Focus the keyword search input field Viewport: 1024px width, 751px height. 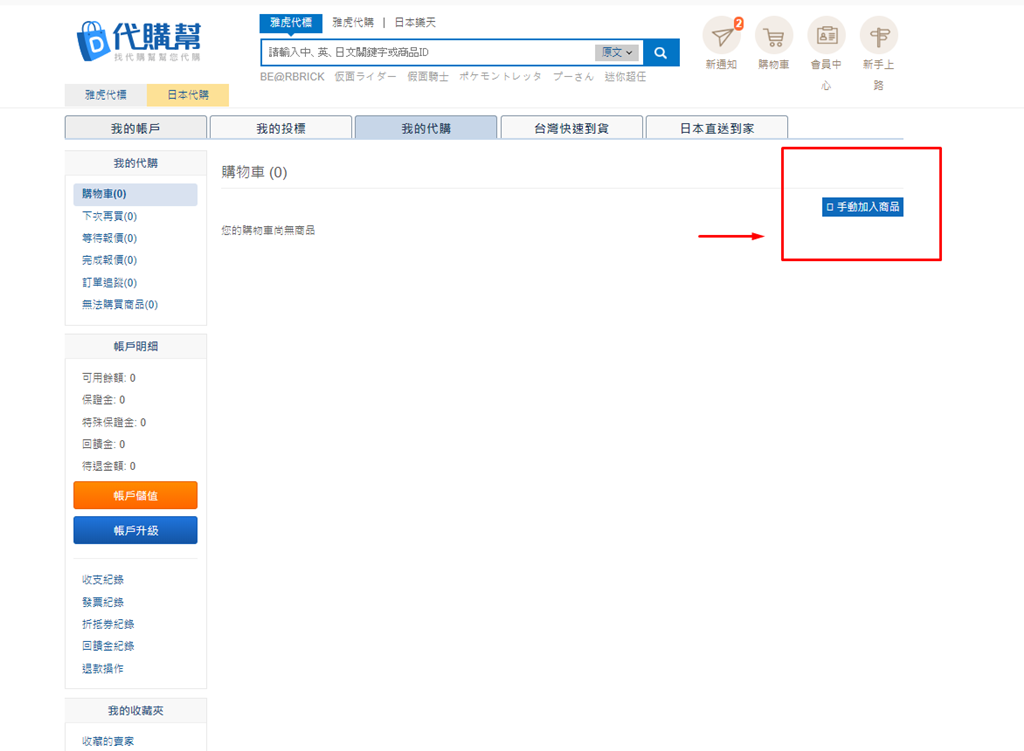pyautogui.click(x=428, y=52)
